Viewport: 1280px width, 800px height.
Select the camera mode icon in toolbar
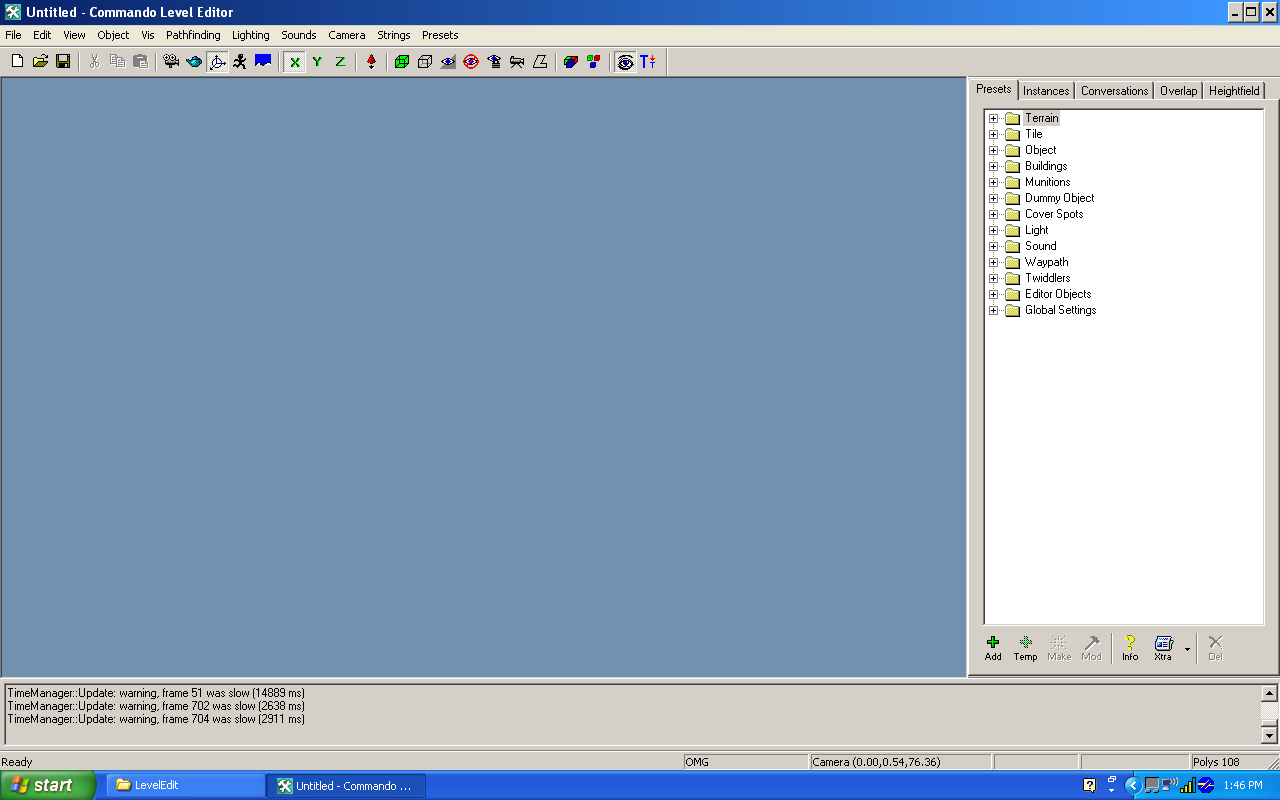171,62
